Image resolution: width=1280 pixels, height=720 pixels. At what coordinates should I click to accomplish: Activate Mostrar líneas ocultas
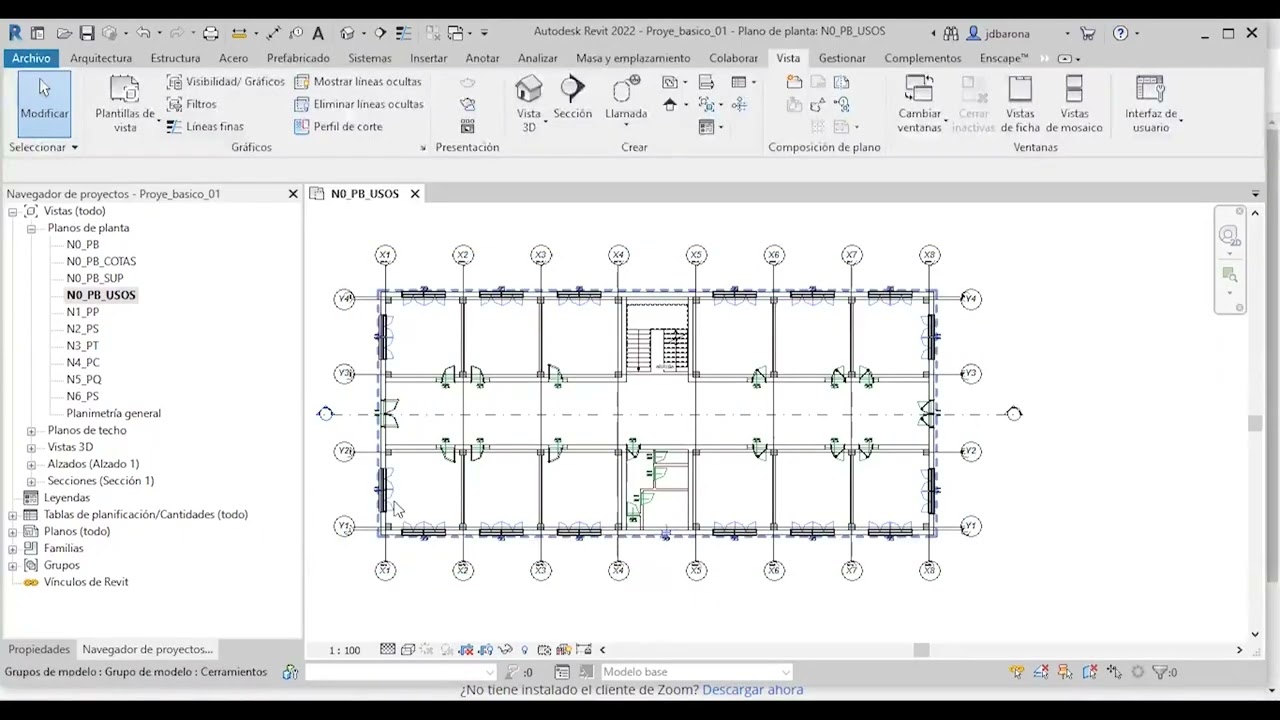(358, 82)
